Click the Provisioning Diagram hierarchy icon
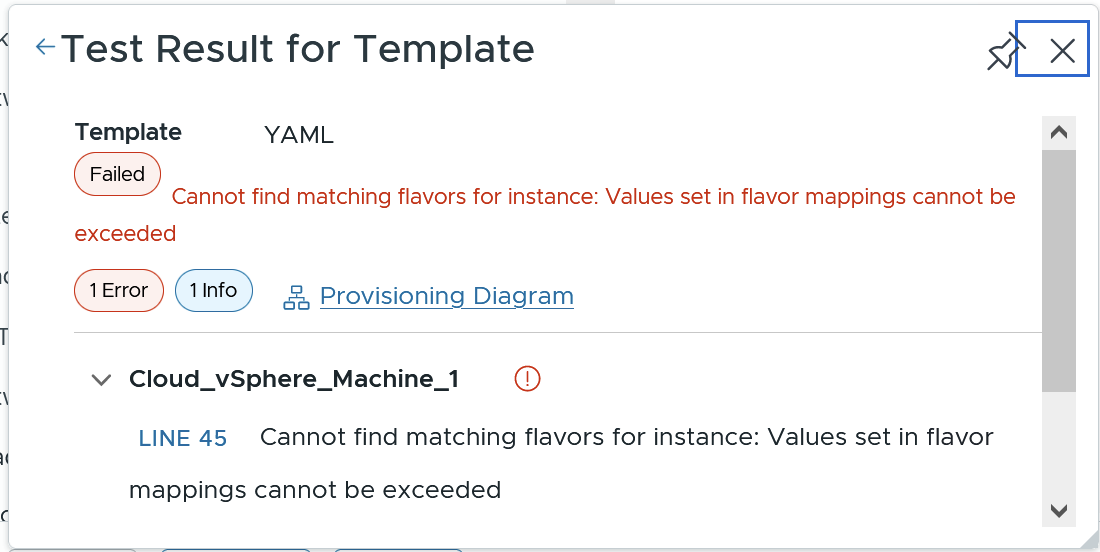The width and height of the screenshot is (1100, 552). [297, 297]
